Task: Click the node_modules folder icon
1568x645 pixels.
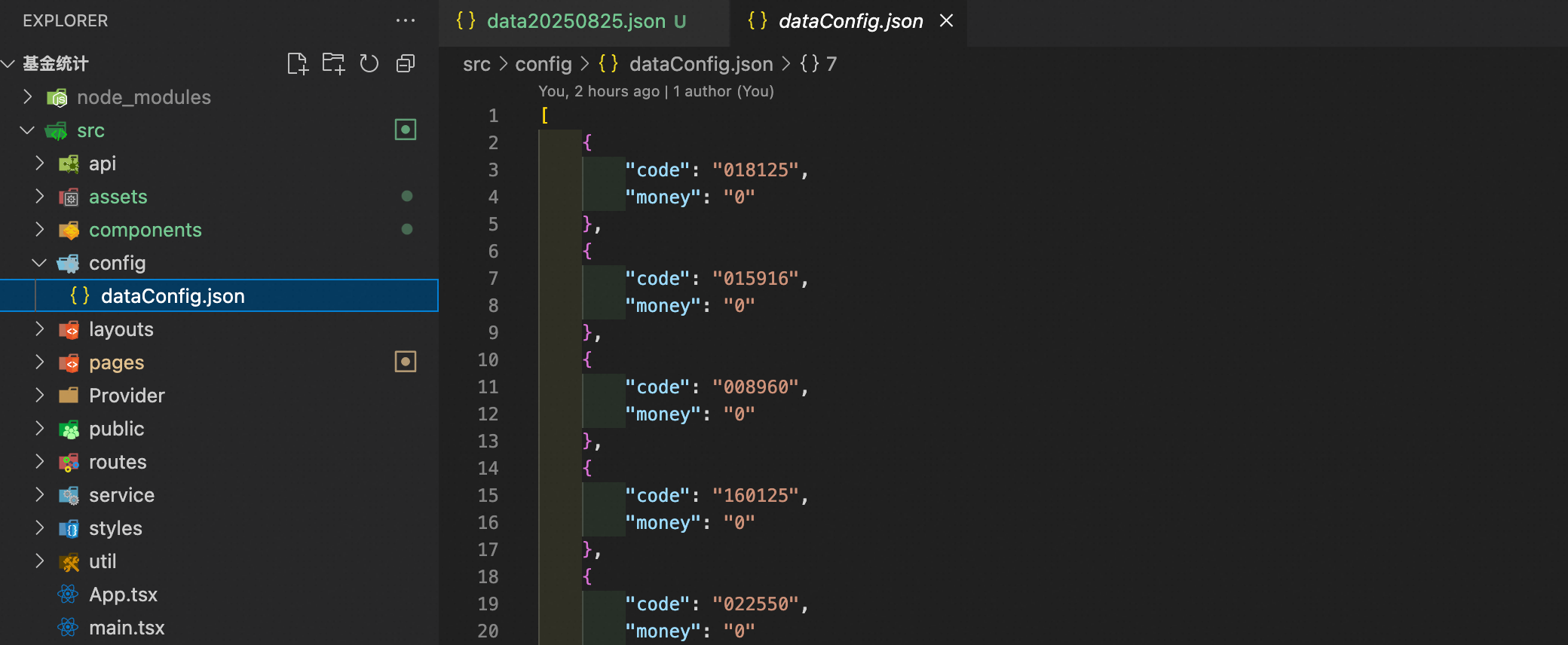Action: click(x=57, y=98)
